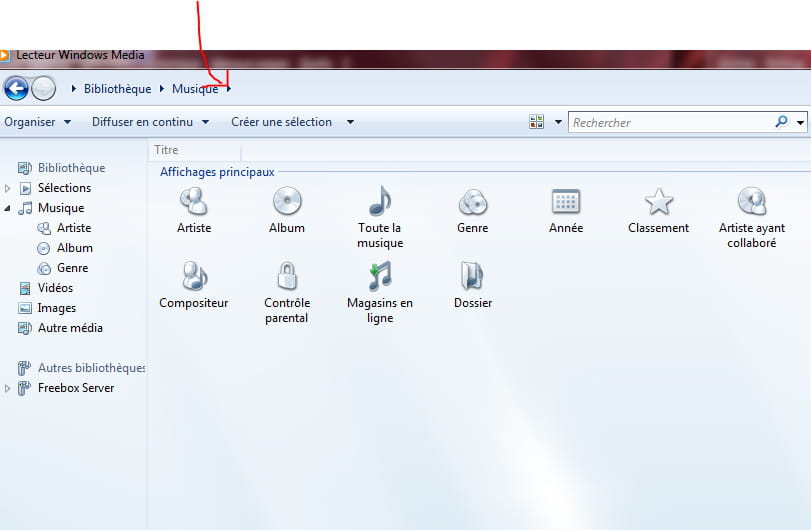Select Freebox Server in the sidebar
The image size is (811, 530).
(76, 388)
